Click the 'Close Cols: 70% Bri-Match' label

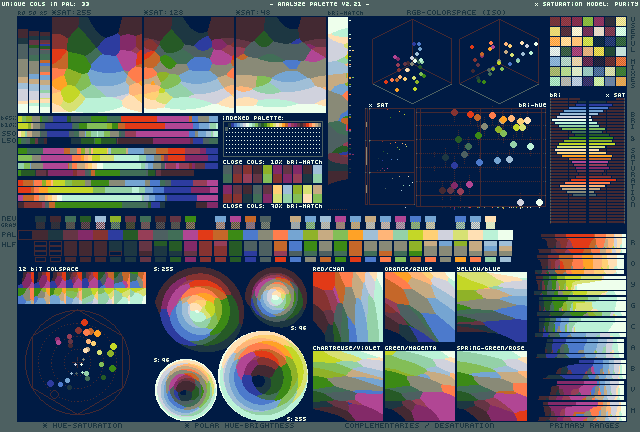coord(272,206)
